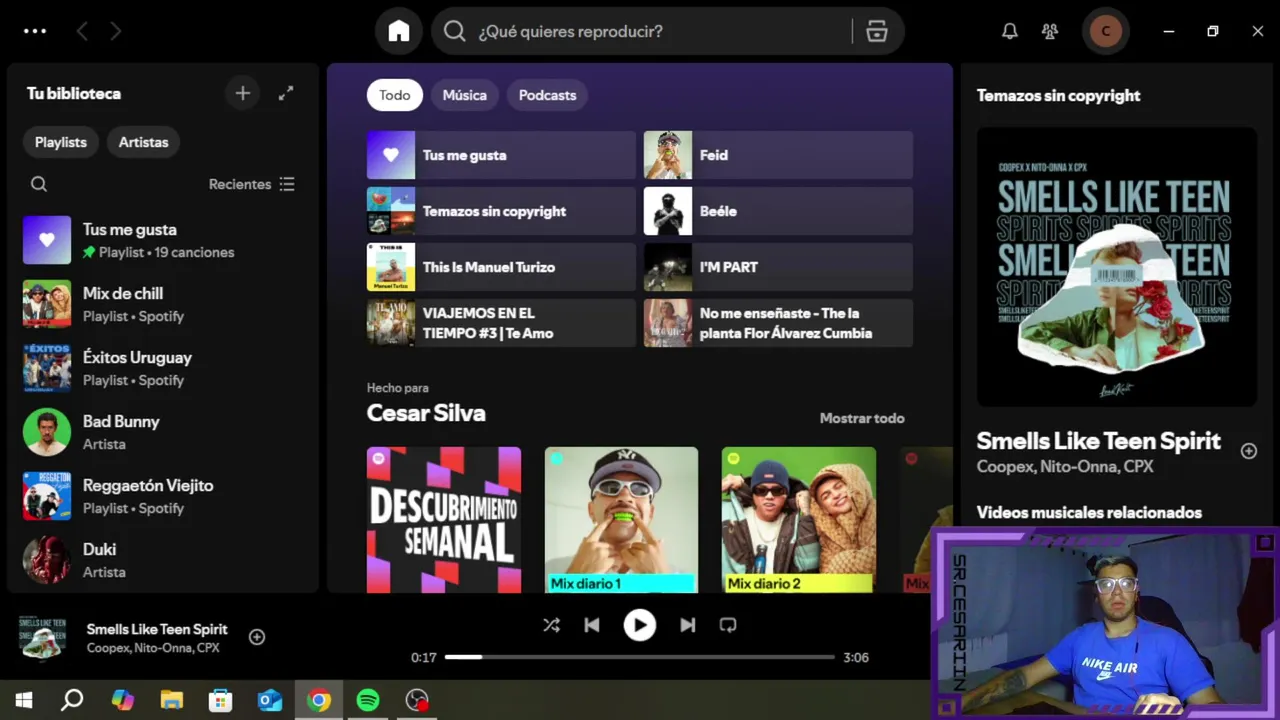
Task: Open the notifications bell
Action: (1010, 31)
